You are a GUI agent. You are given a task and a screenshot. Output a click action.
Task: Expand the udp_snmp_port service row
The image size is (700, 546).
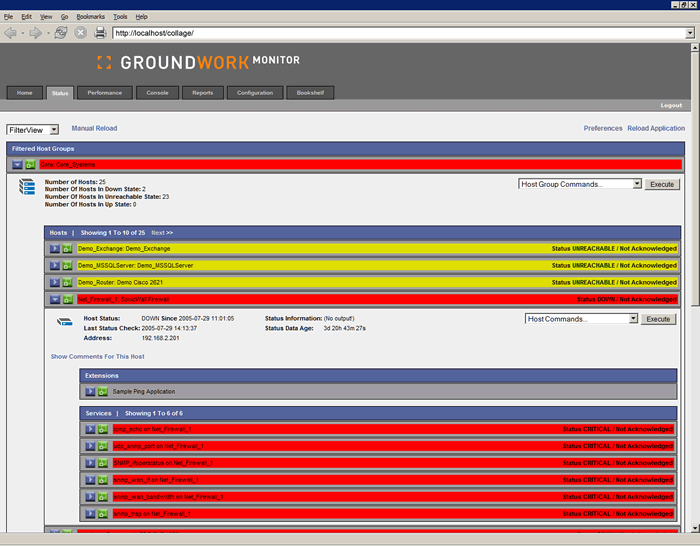point(90,446)
